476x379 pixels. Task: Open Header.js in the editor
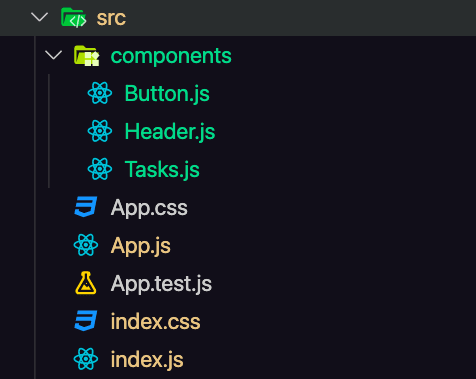point(170,132)
